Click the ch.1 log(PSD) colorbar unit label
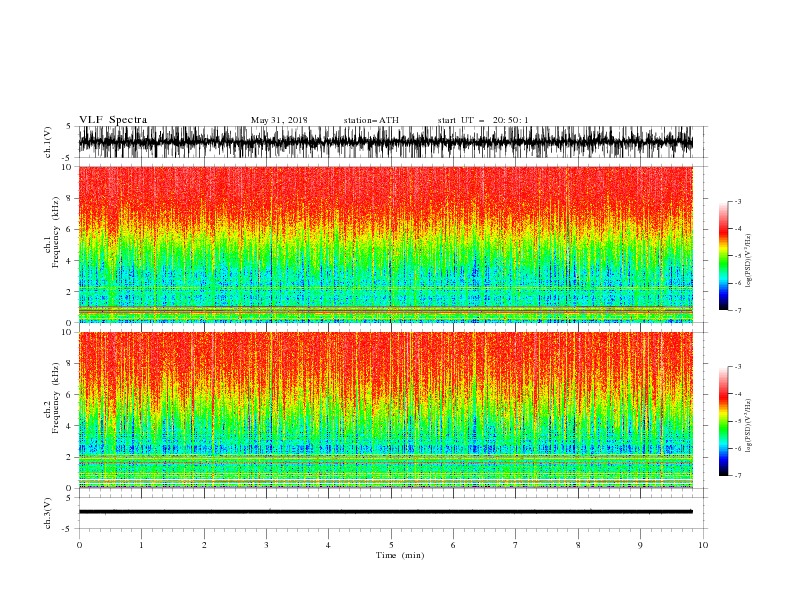 pyautogui.click(x=749, y=261)
